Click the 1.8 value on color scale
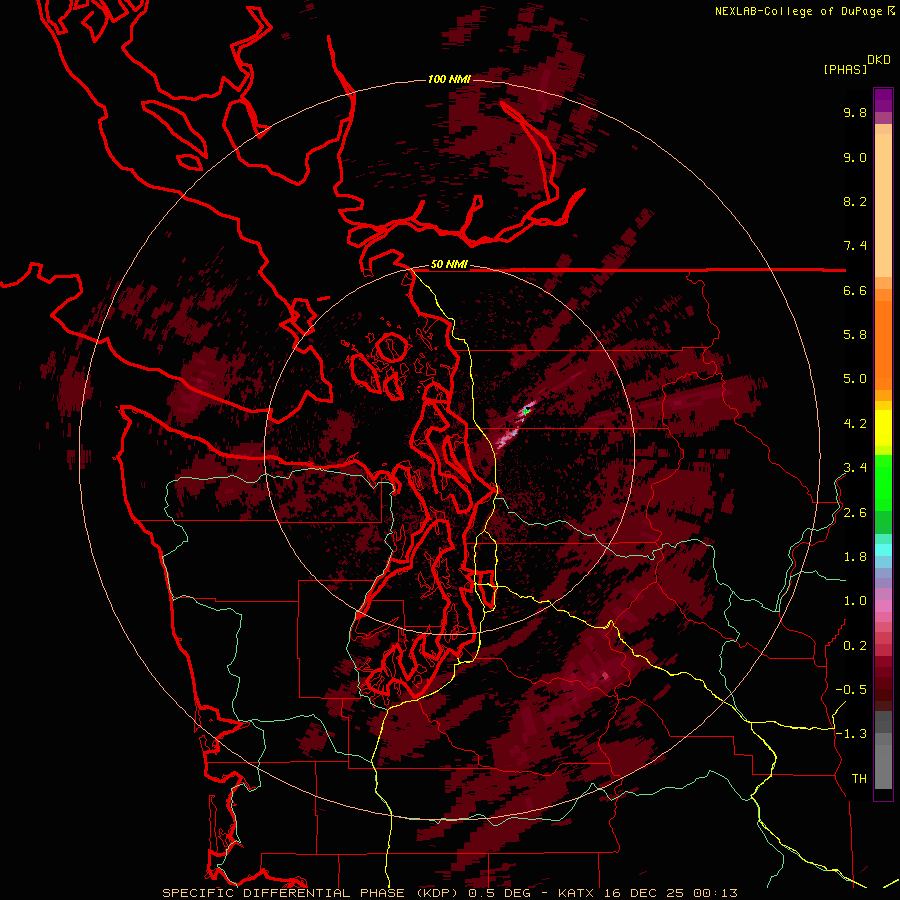 855,557
